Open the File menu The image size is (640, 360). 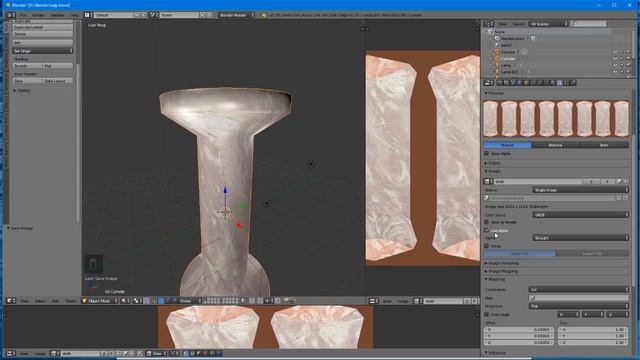23,15
